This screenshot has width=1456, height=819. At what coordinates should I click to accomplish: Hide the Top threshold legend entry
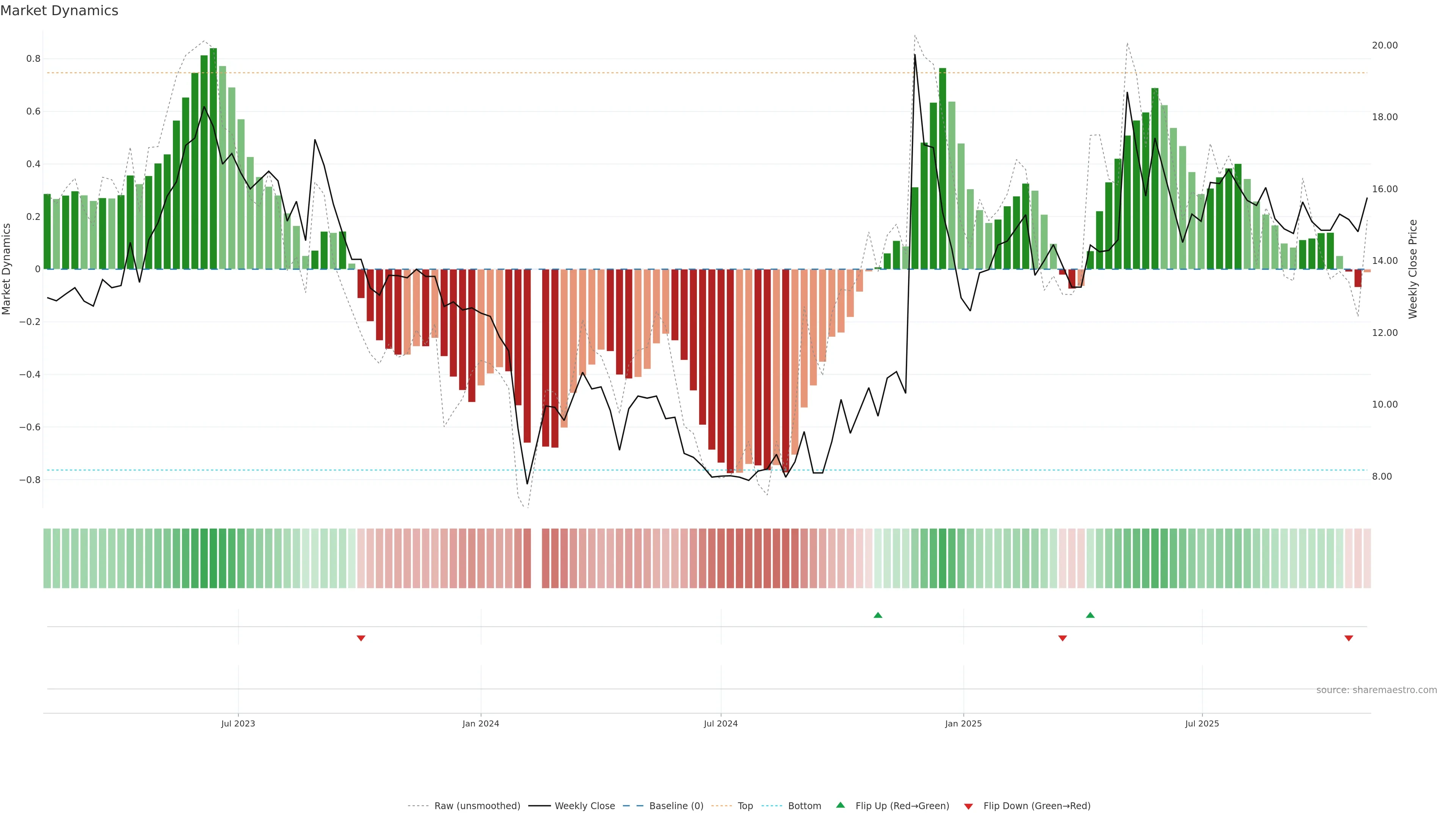click(x=745, y=806)
